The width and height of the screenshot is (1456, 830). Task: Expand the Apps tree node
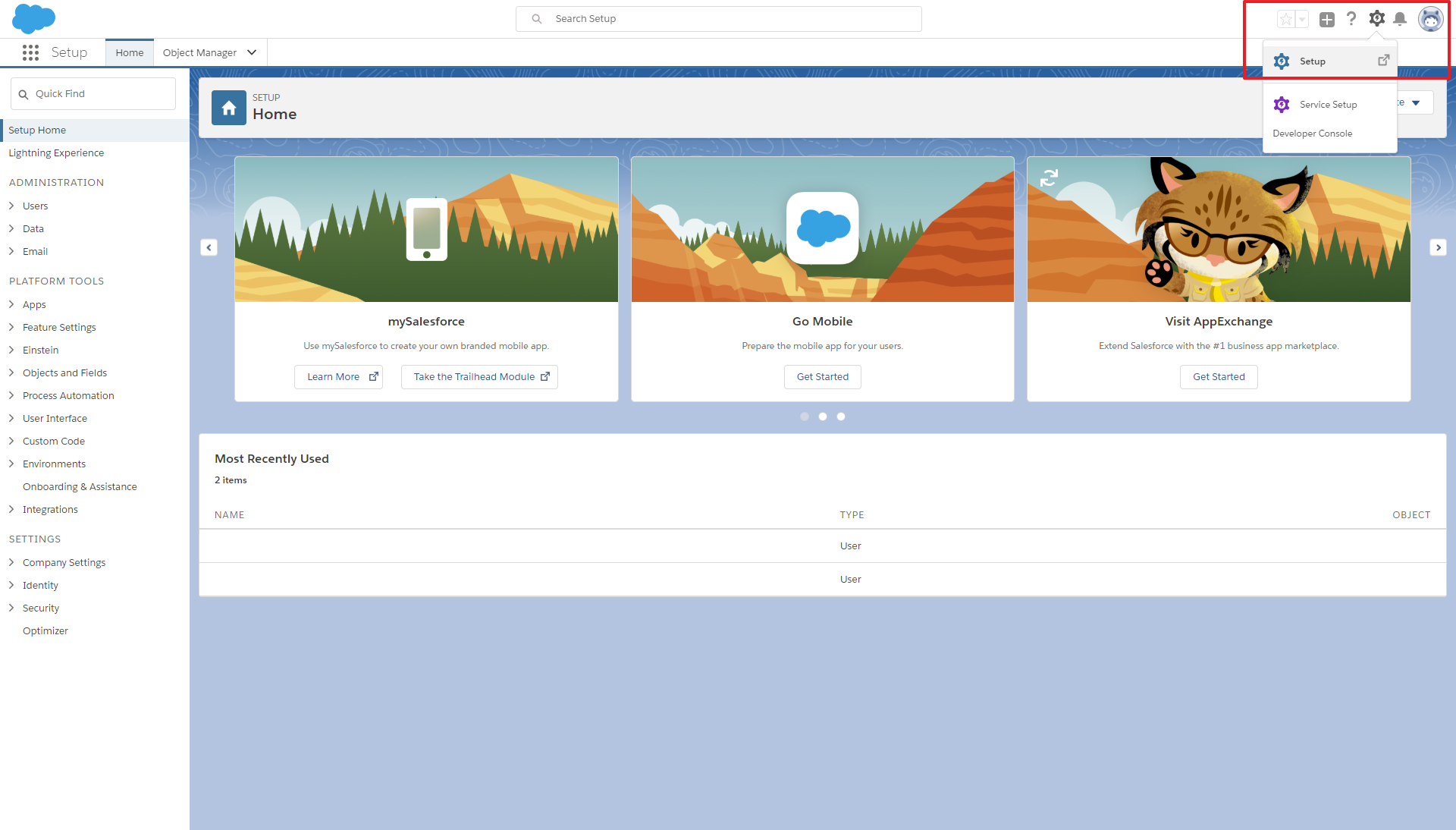[11, 304]
